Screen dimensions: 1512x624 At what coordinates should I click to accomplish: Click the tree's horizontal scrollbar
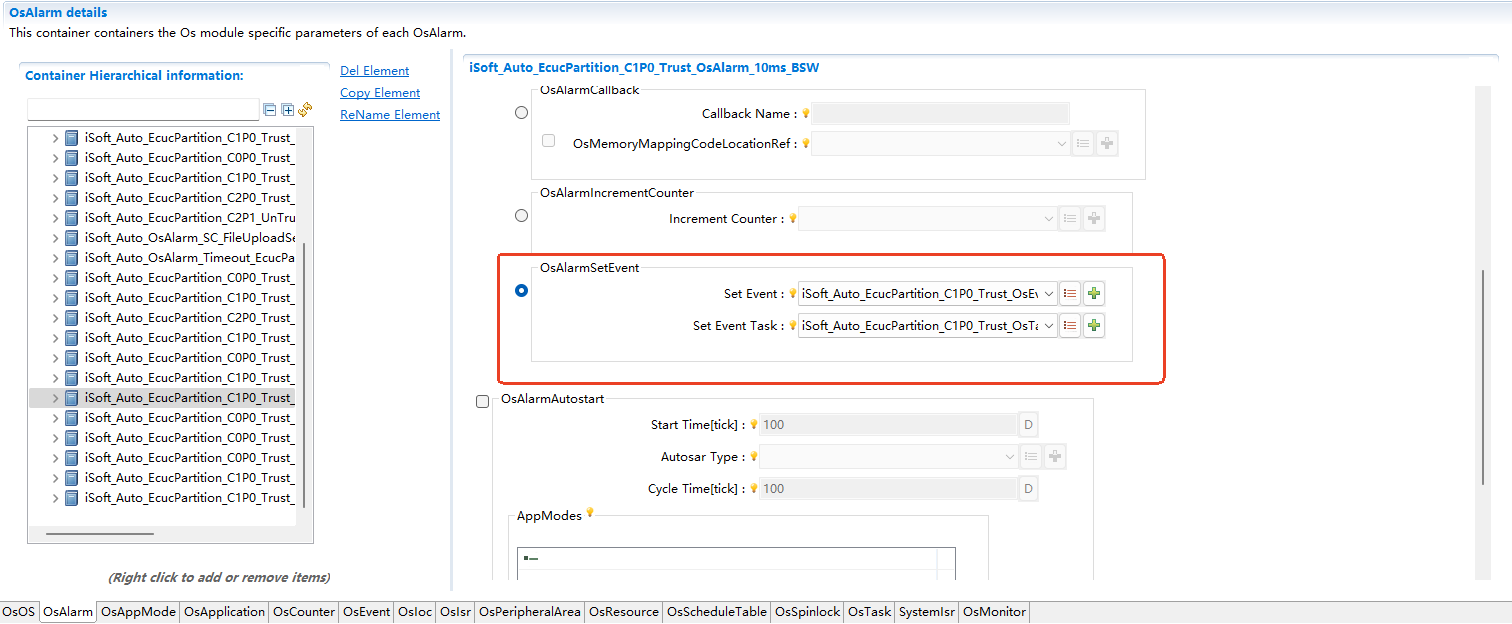click(100, 534)
